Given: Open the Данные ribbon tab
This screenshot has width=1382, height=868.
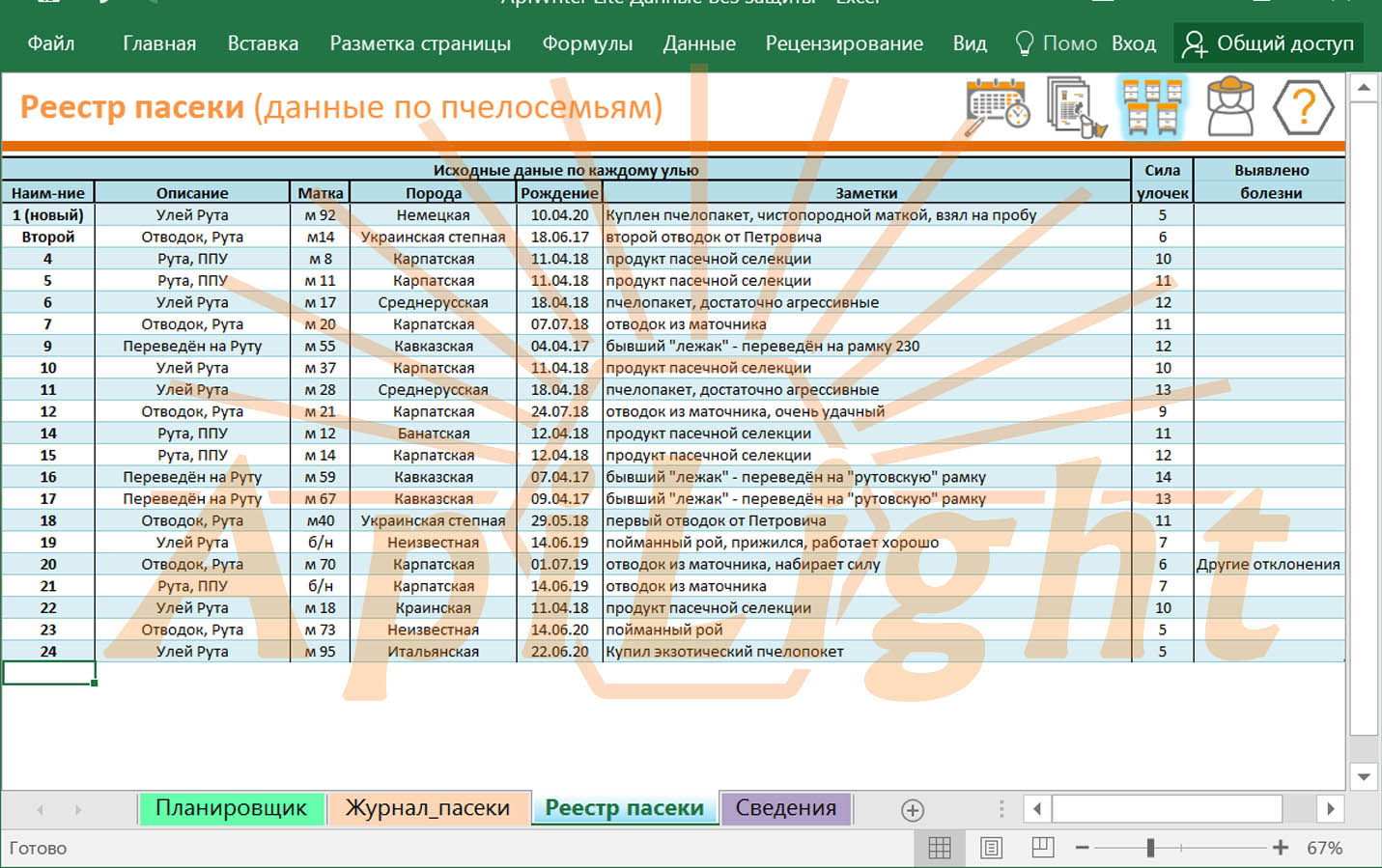Looking at the screenshot, I should (699, 43).
